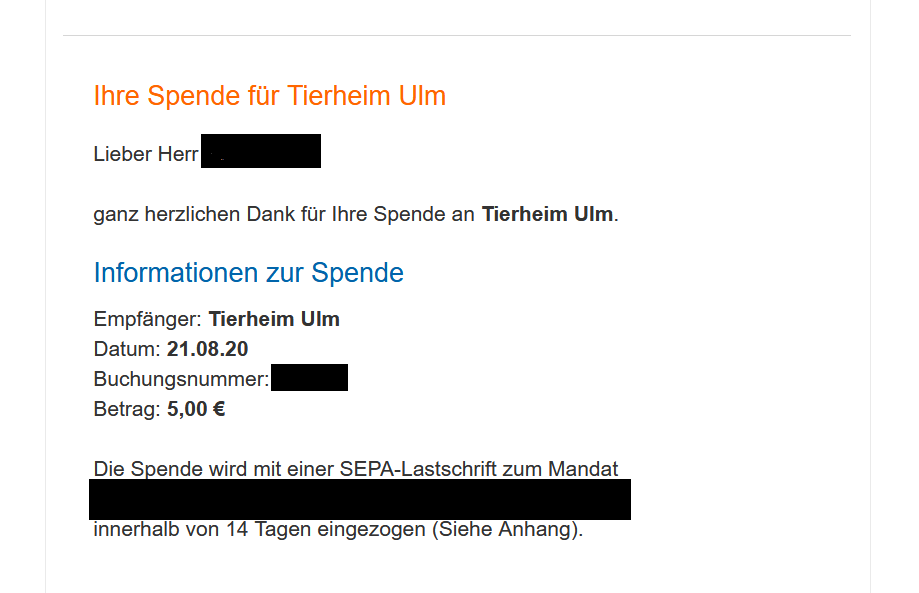The width and height of the screenshot is (919, 593).
Task: Click the '(Siehe Anhang)' attachment note
Action: tap(505, 530)
